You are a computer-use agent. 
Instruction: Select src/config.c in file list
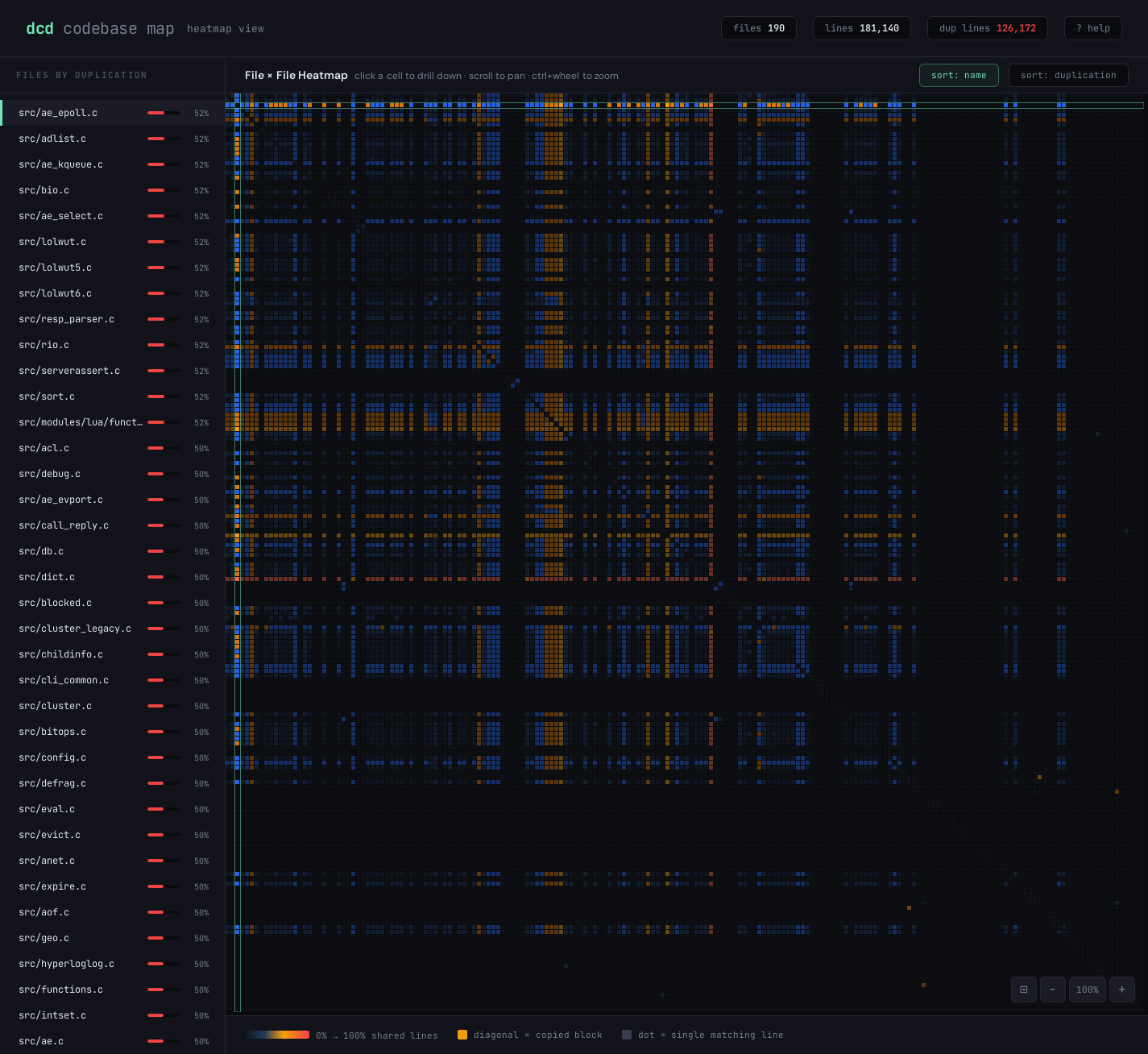point(113,757)
